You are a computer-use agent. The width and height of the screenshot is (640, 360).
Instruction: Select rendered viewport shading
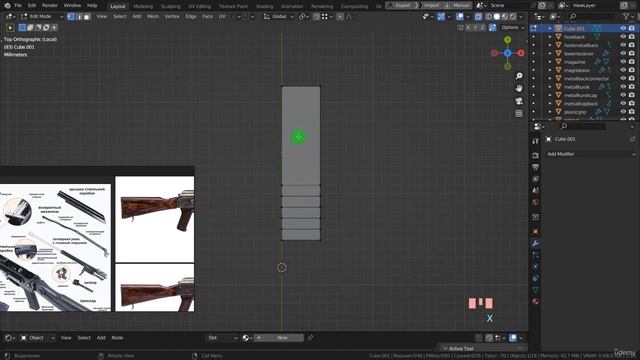click(x=513, y=17)
